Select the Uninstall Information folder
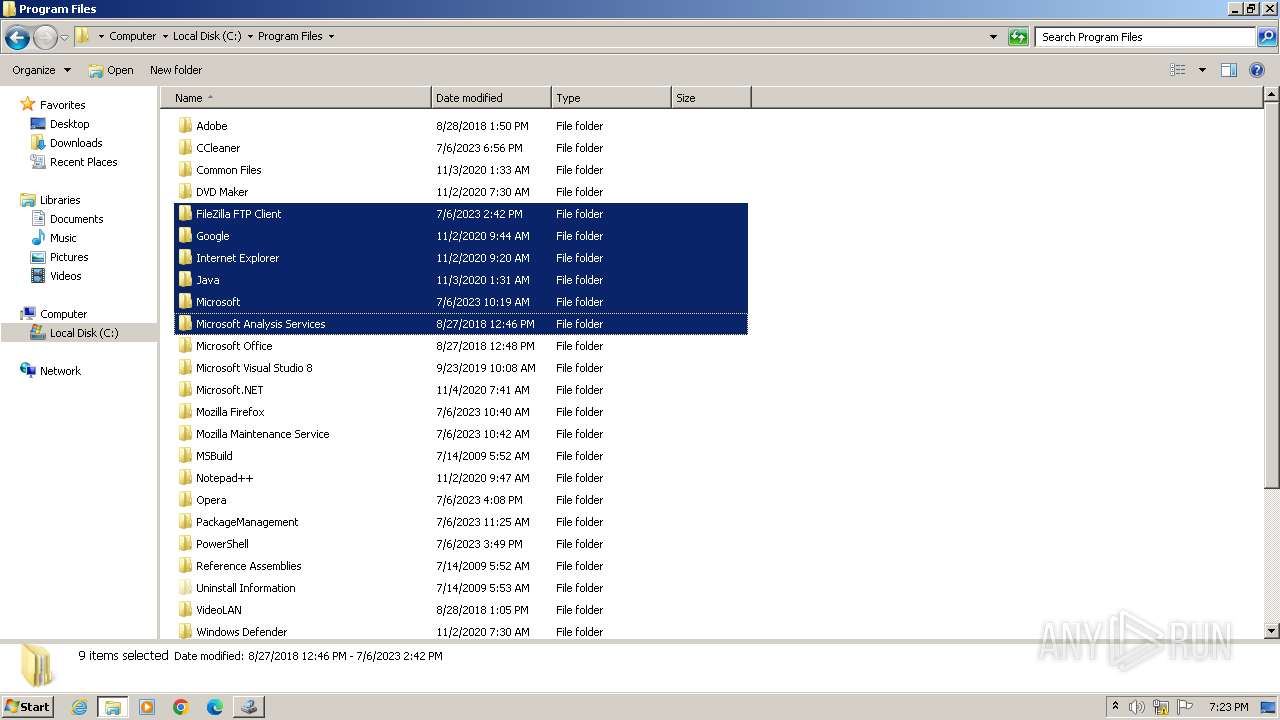This screenshot has height=720, width=1280. [x=246, y=588]
